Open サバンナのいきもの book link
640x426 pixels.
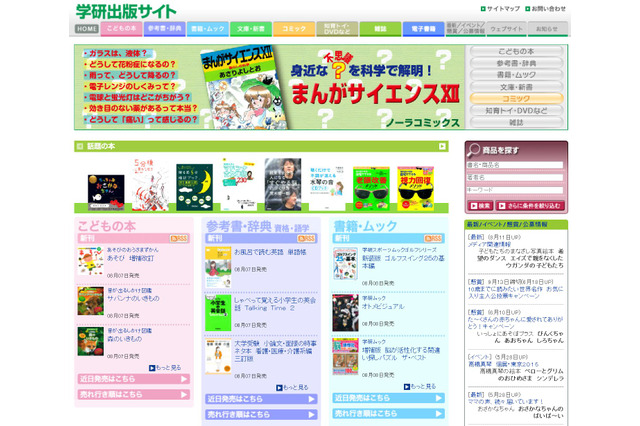pyautogui.click(x=133, y=298)
